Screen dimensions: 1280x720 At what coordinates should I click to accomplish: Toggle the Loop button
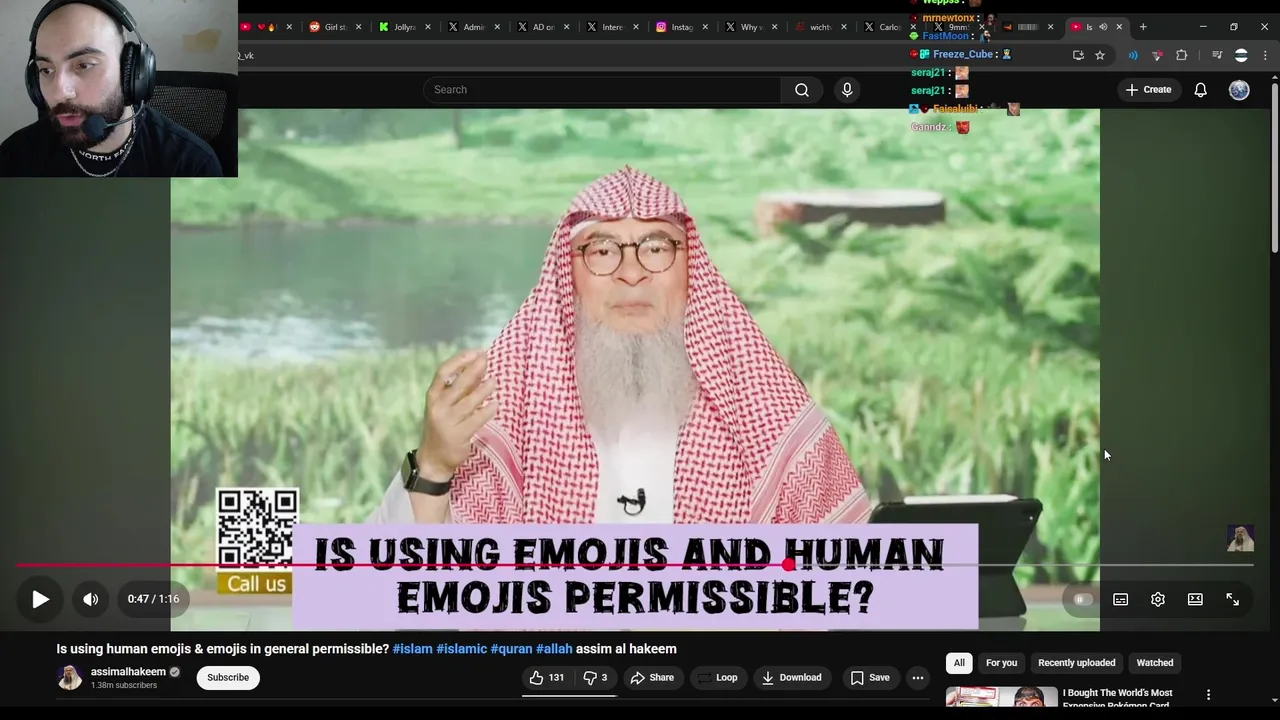click(717, 677)
